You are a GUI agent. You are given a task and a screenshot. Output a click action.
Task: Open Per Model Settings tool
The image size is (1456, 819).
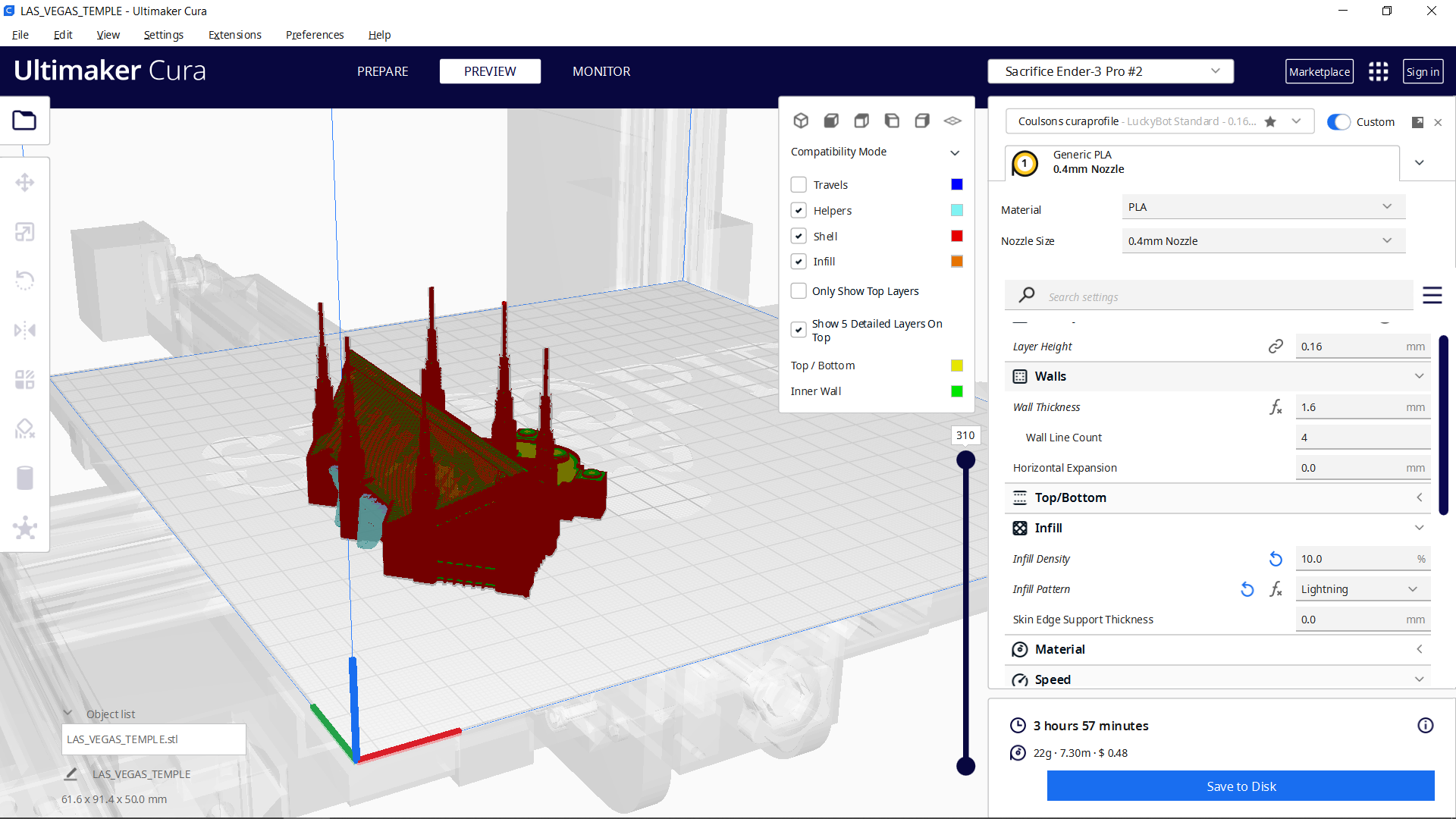click(25, 379)
